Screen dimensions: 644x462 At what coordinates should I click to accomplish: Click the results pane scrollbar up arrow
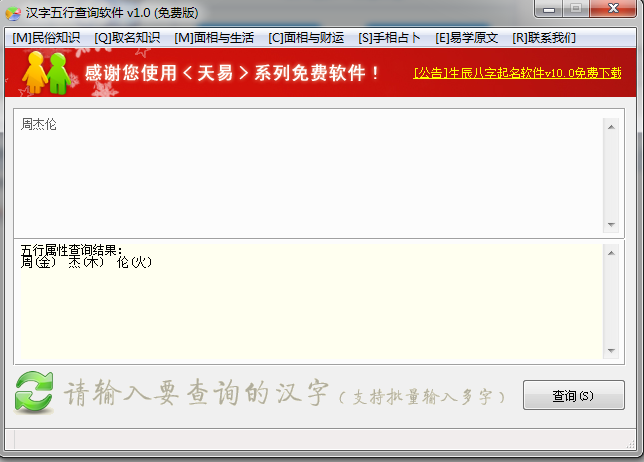(611, 253)
